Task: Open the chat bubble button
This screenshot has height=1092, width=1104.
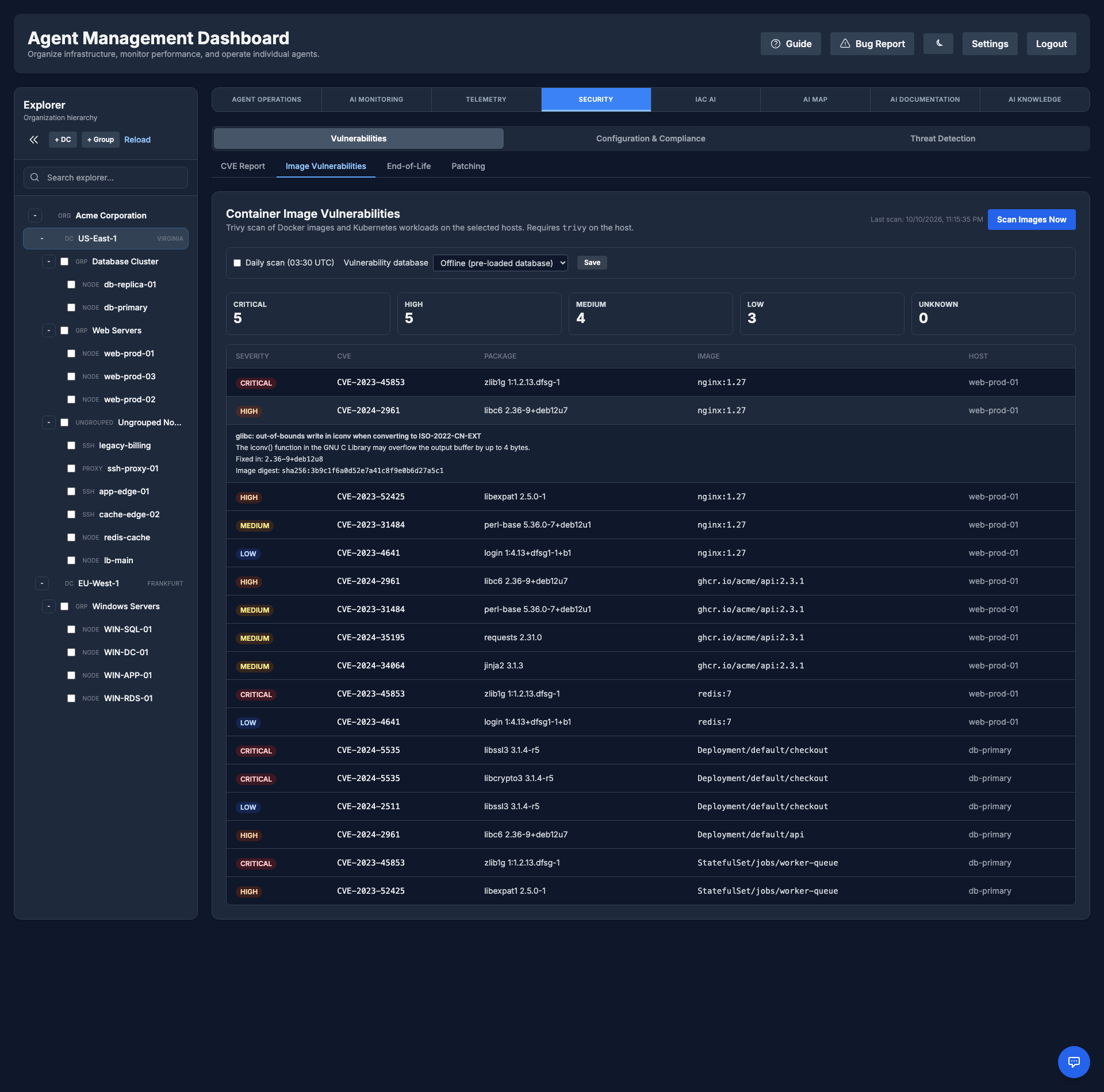Action: tap(1074, 1062)
